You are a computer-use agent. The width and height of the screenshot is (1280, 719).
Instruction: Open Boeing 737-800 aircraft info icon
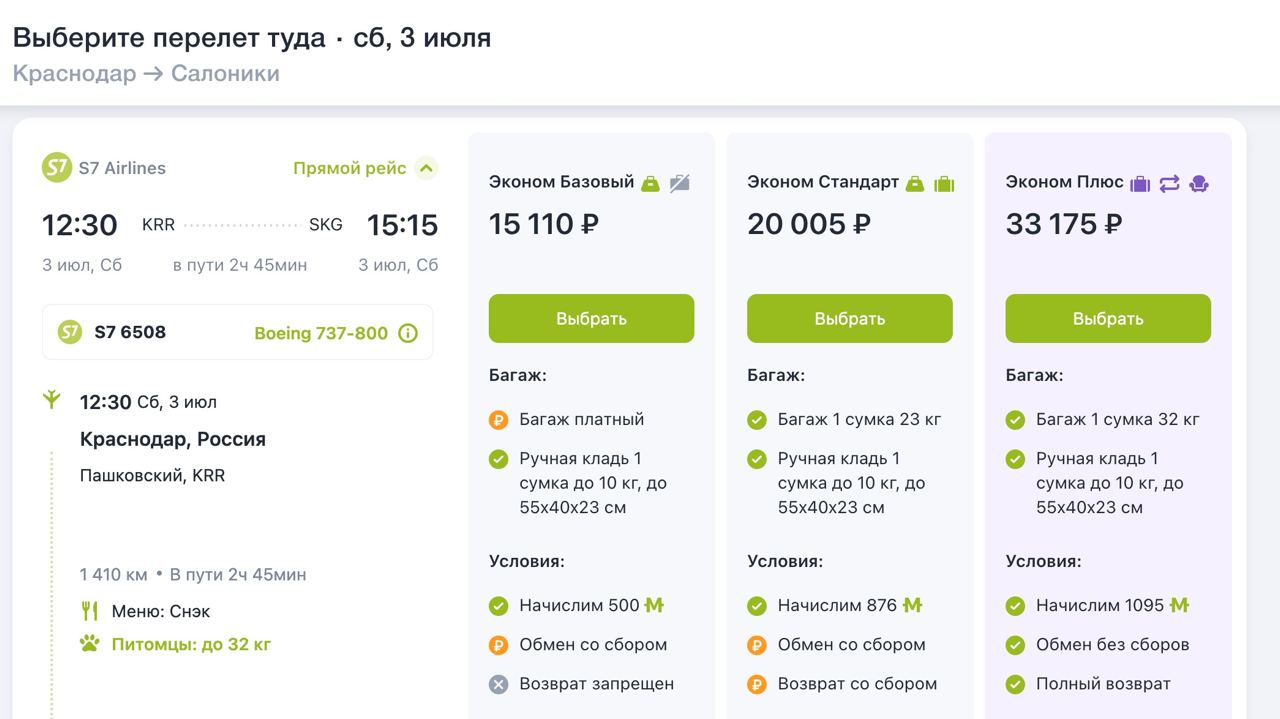point(408,333)
